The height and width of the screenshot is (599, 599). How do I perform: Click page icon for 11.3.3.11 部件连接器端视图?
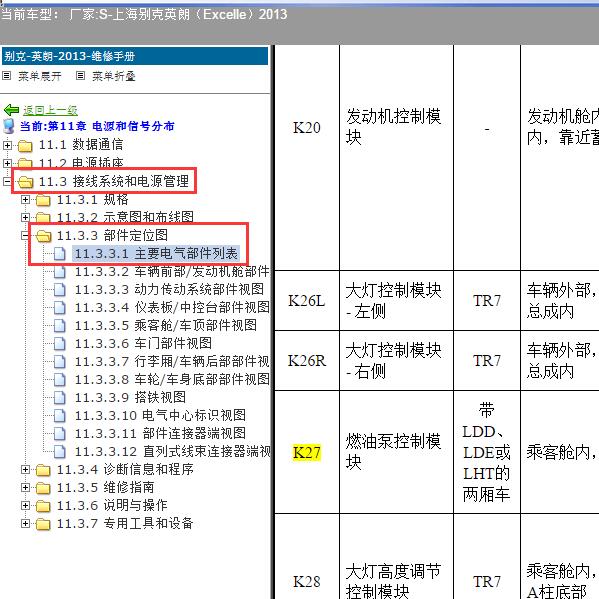point(60,434)
